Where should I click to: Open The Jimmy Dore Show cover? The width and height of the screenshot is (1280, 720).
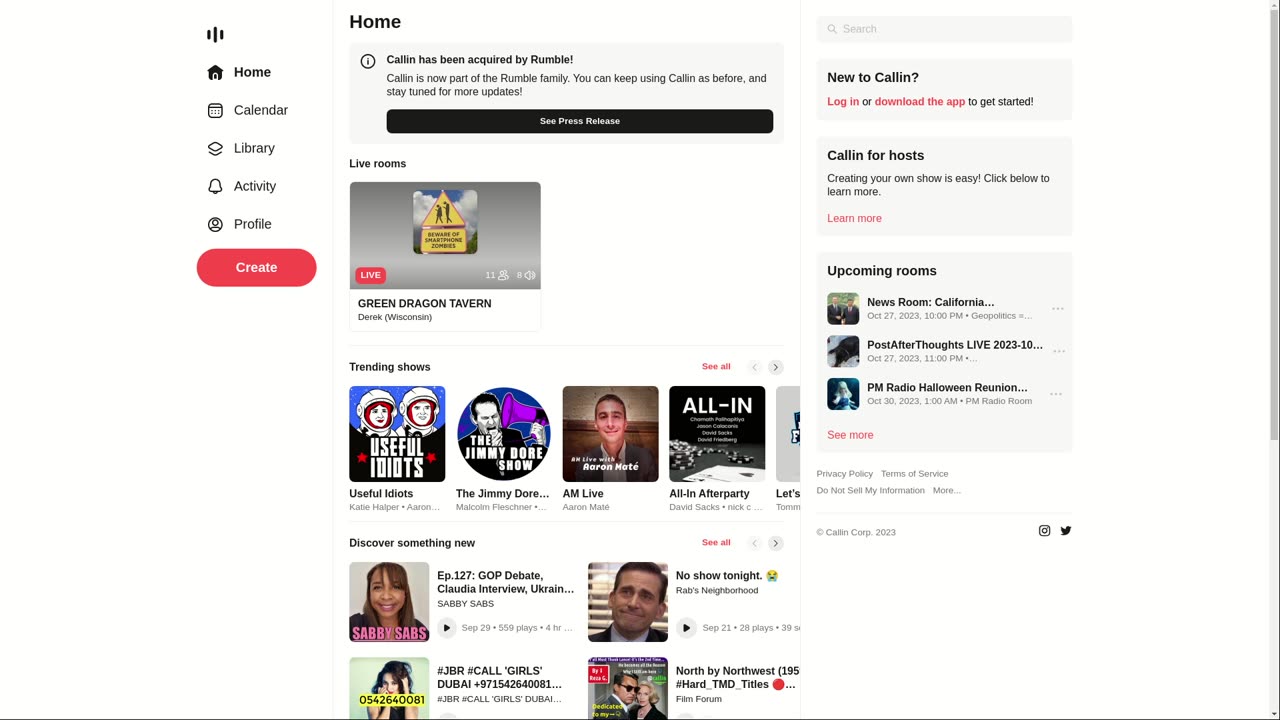point(504,434)
